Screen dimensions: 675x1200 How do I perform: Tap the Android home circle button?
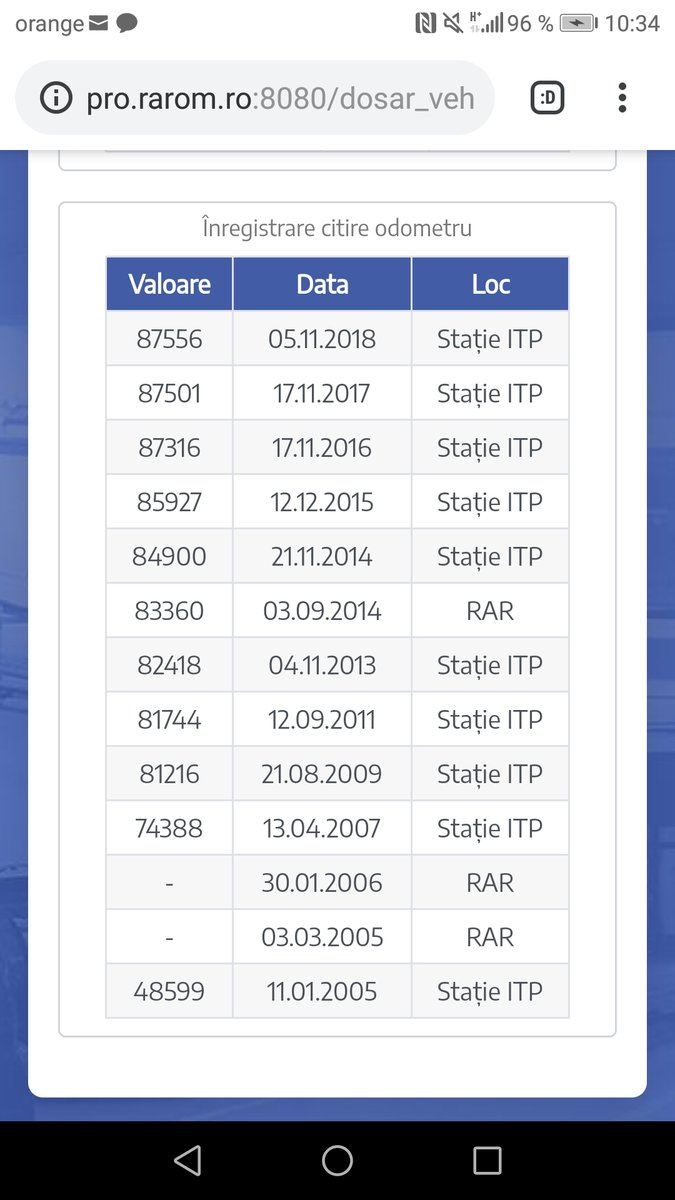pos(337,1160)
